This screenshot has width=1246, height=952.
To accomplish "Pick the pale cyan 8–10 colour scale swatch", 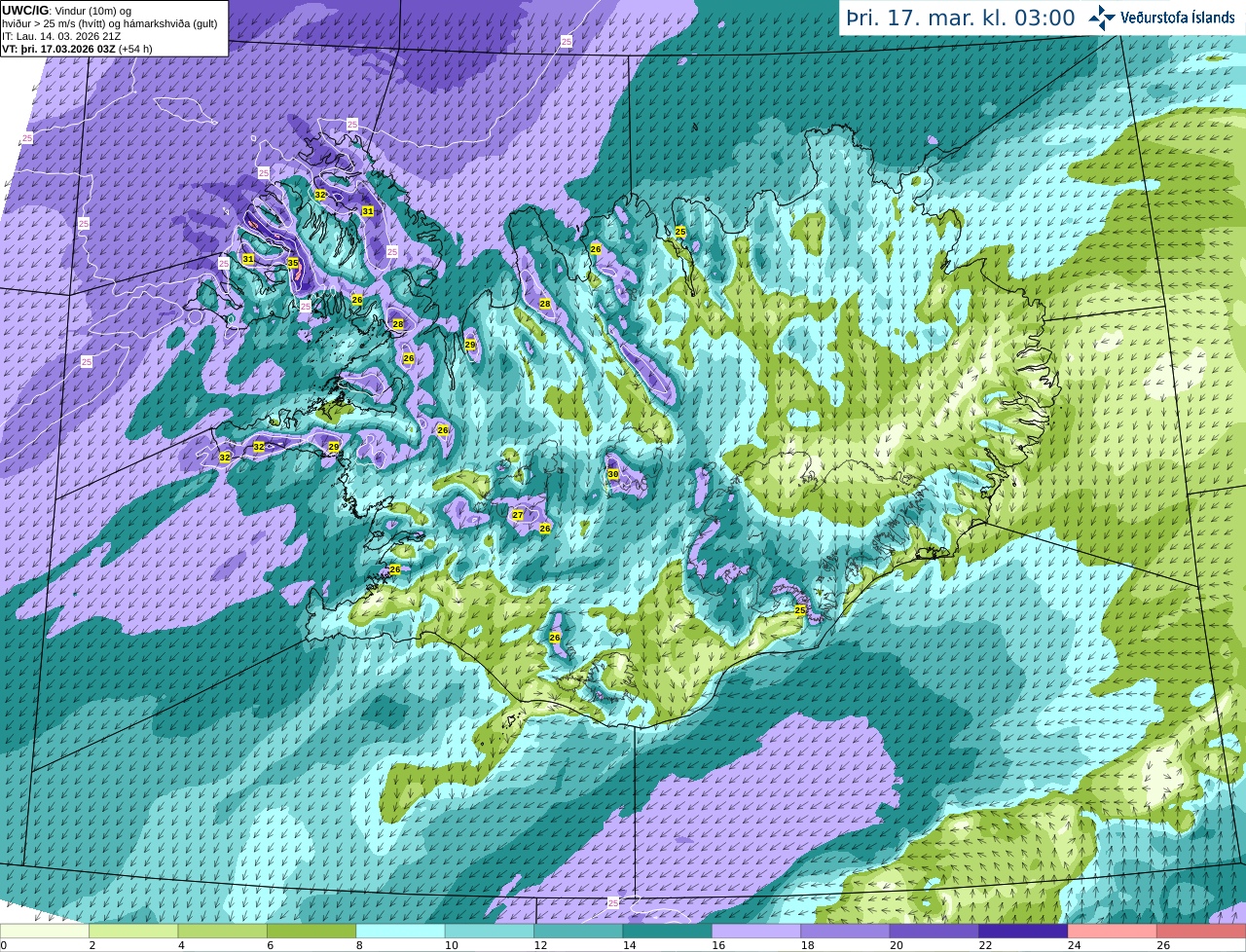I will pos(400,932).
